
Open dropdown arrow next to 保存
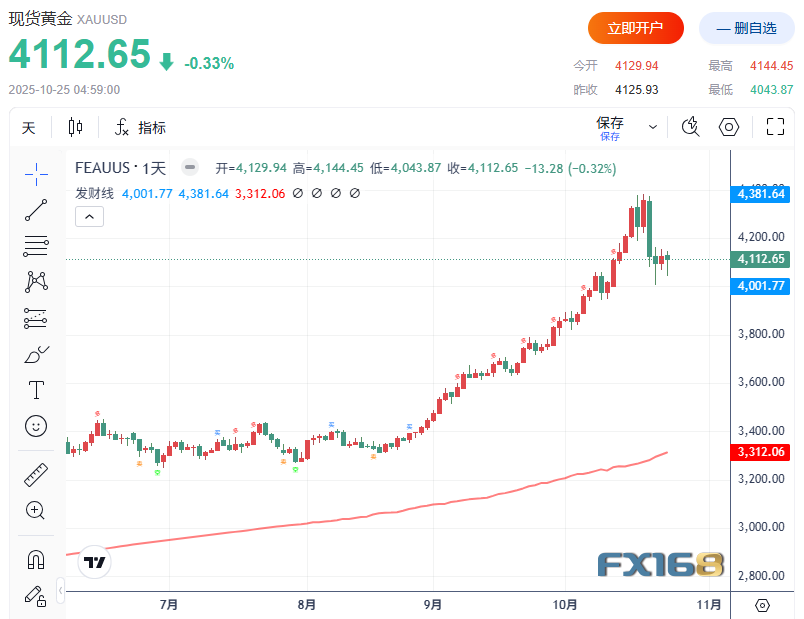click(x=653, y=127)
